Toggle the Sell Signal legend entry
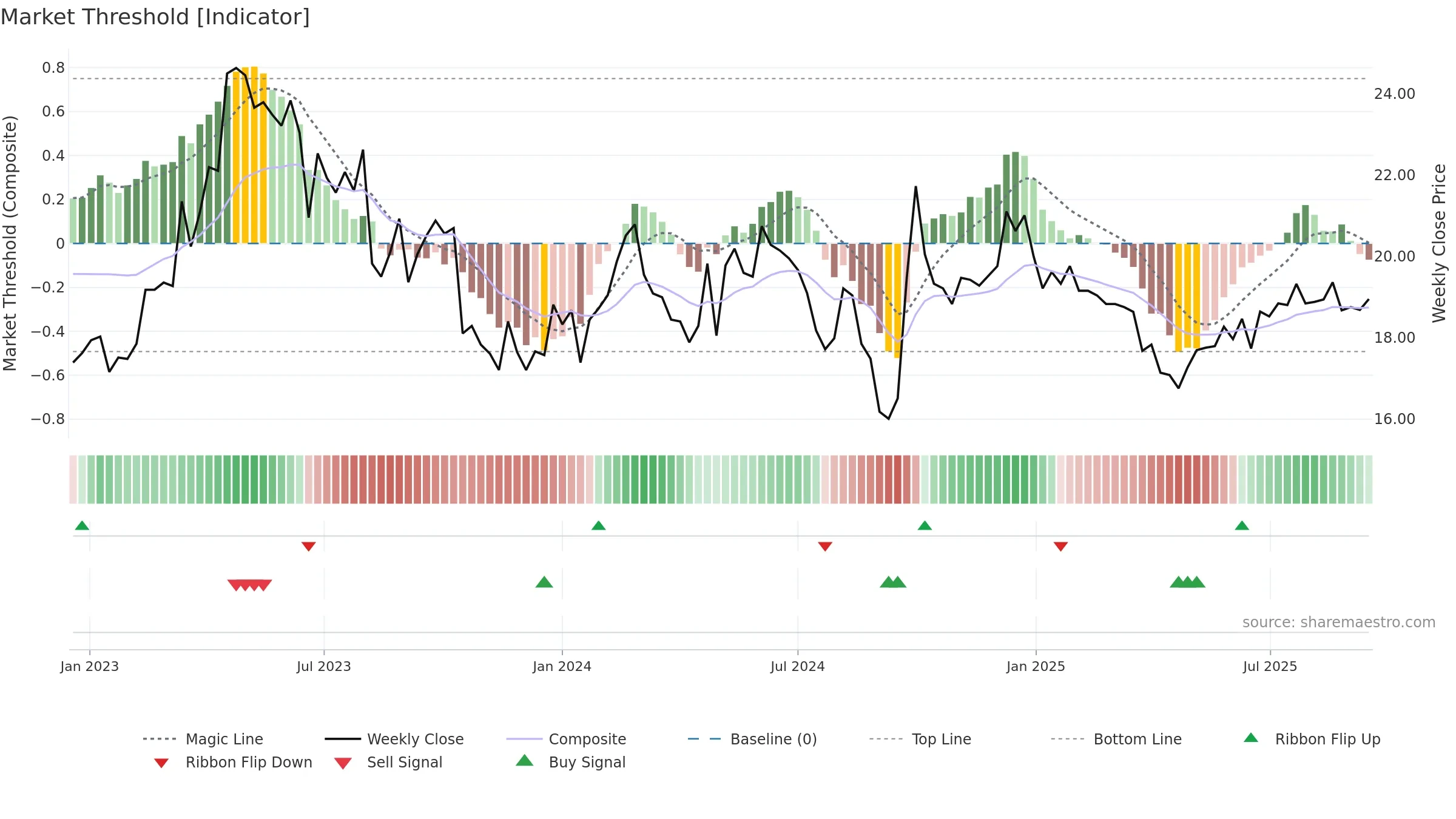The image size is (1456, 819). click(388, 762)
